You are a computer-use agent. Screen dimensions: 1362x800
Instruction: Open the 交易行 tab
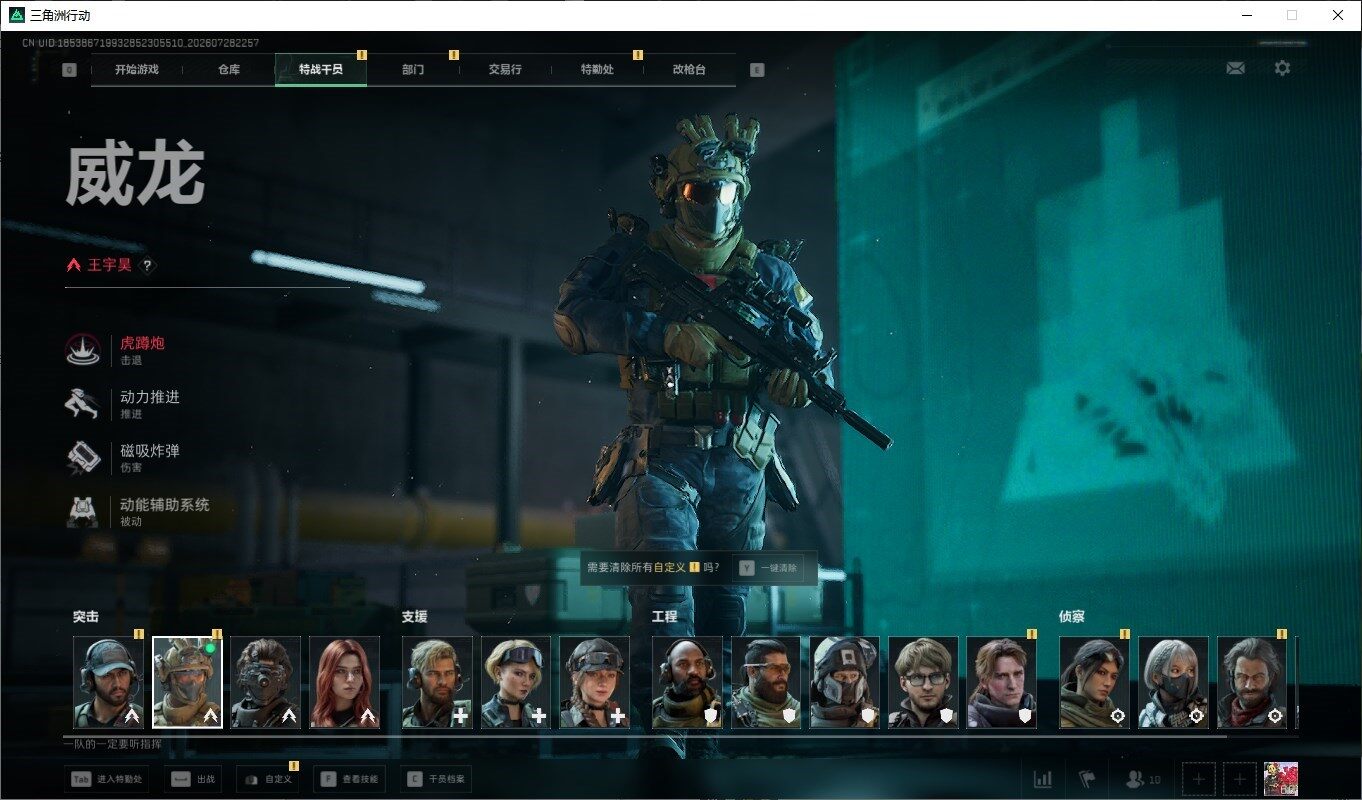point(505,70)
